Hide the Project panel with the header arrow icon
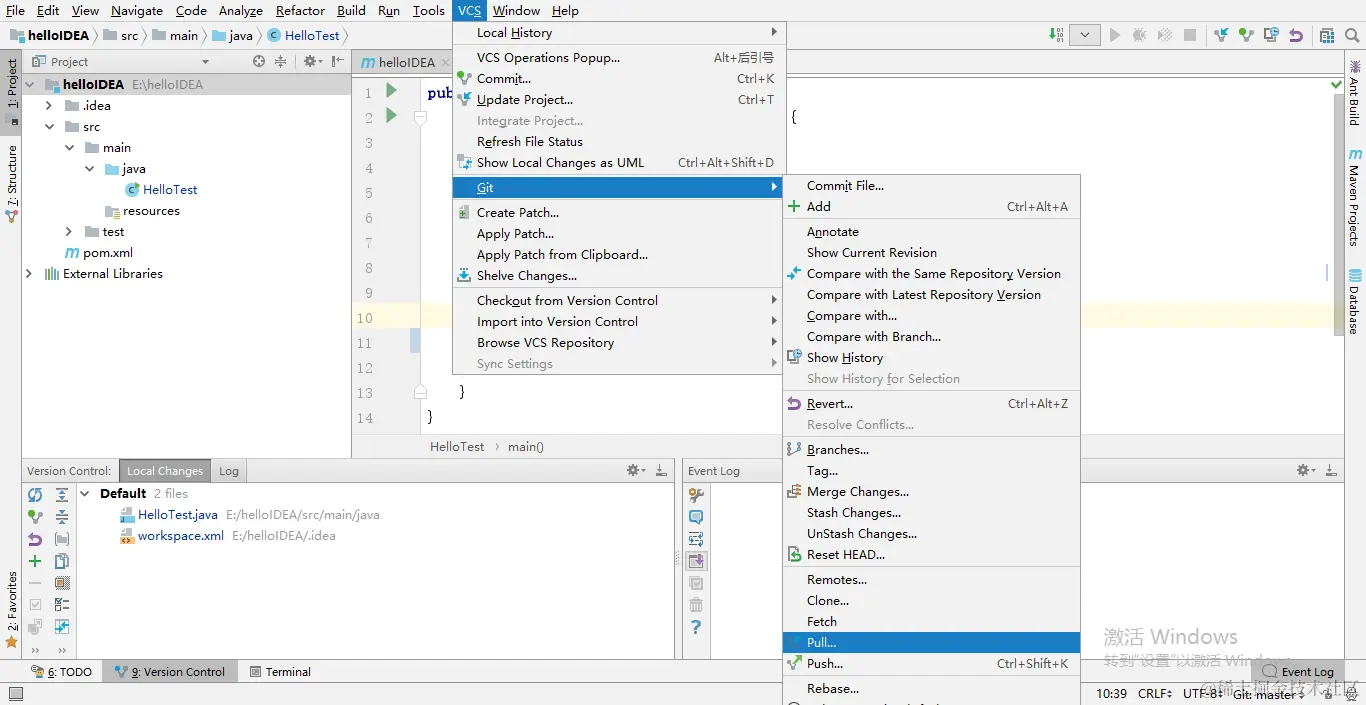Viewport: 1366px width, 705px height. coord(337,61)
